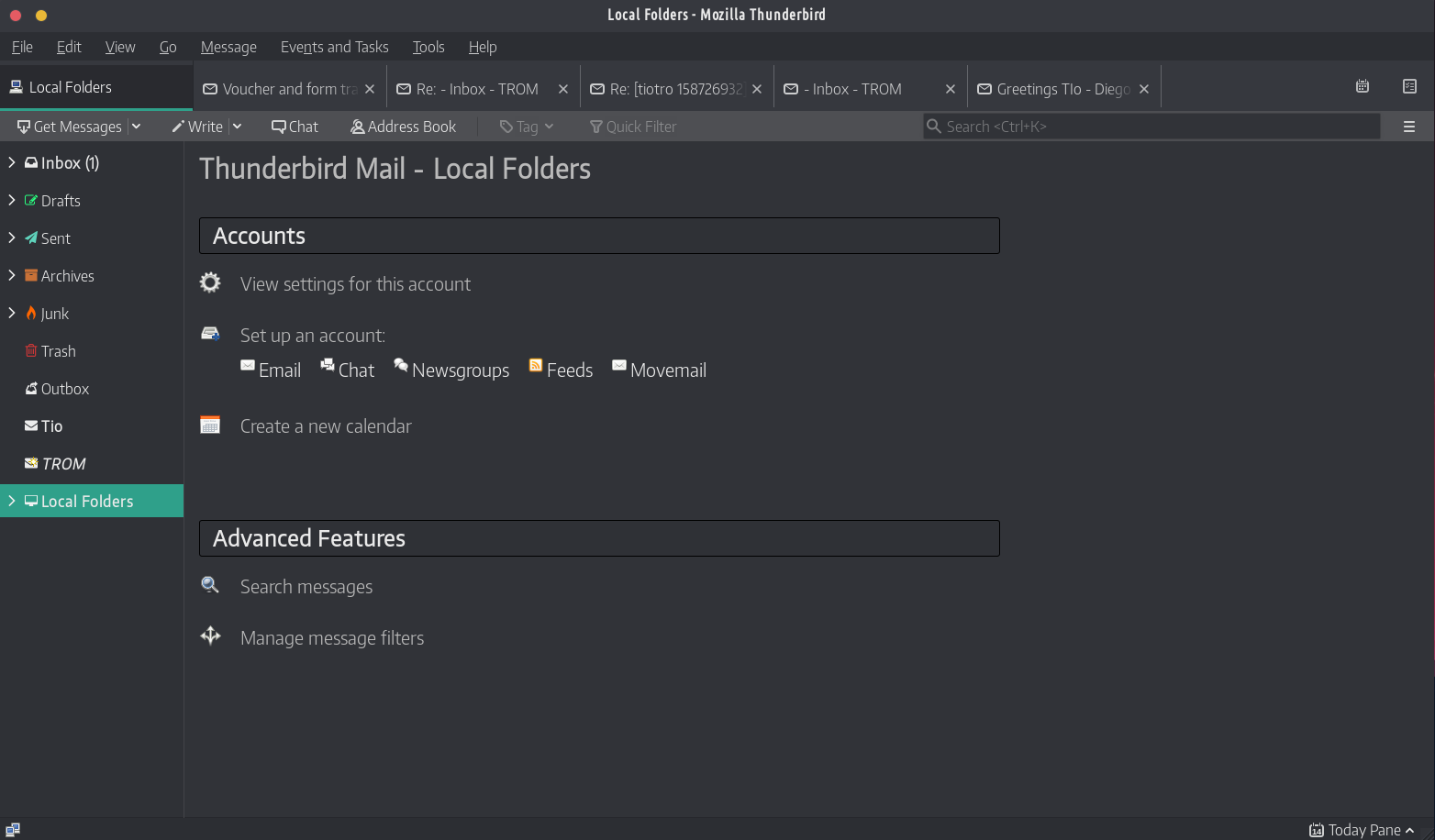Open View settings for this account
The image size is (1435, 840).
coord(355,284)
